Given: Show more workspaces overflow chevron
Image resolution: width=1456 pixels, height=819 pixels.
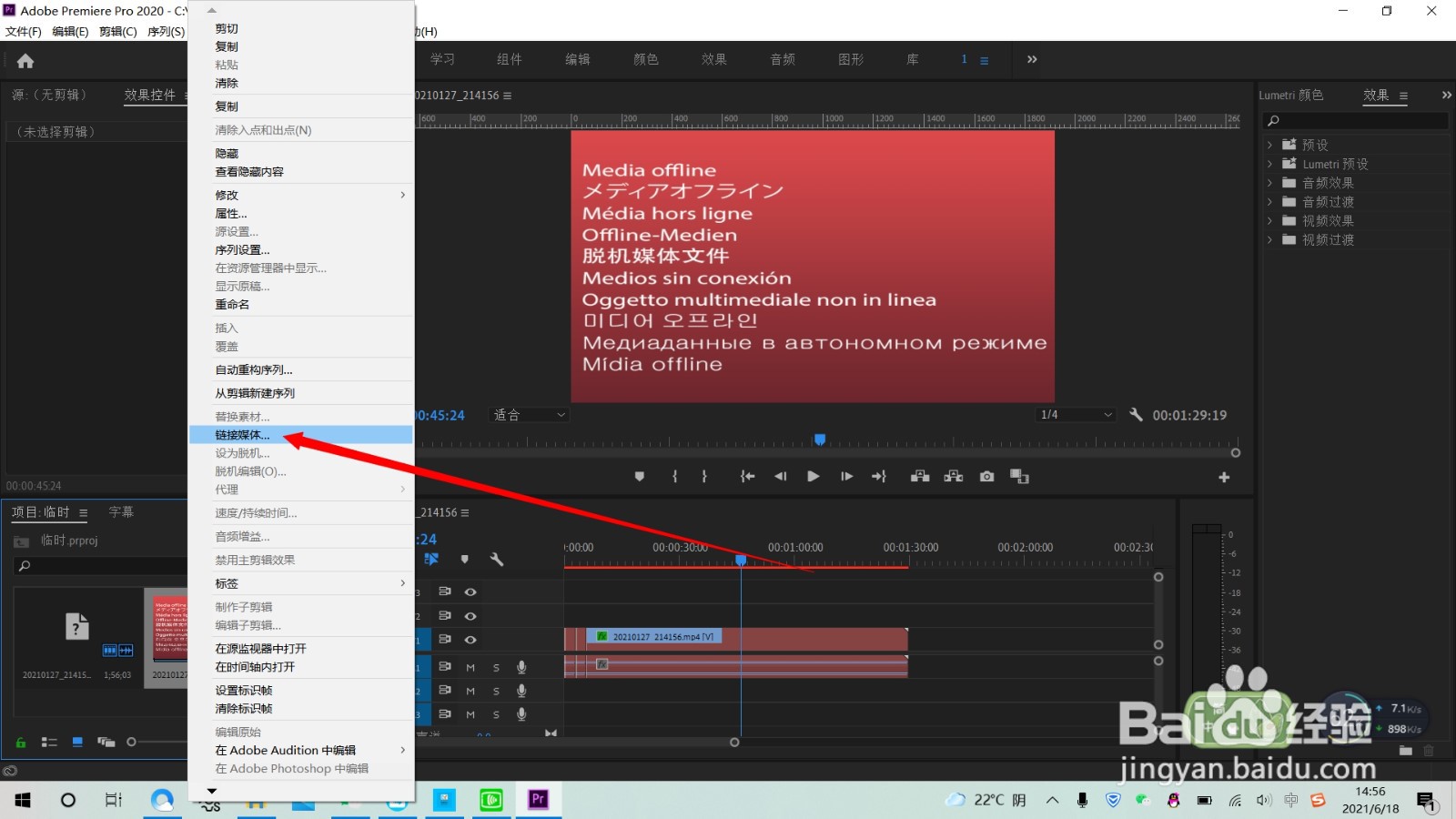Looking at the screenshot, I should (1032, 59).
